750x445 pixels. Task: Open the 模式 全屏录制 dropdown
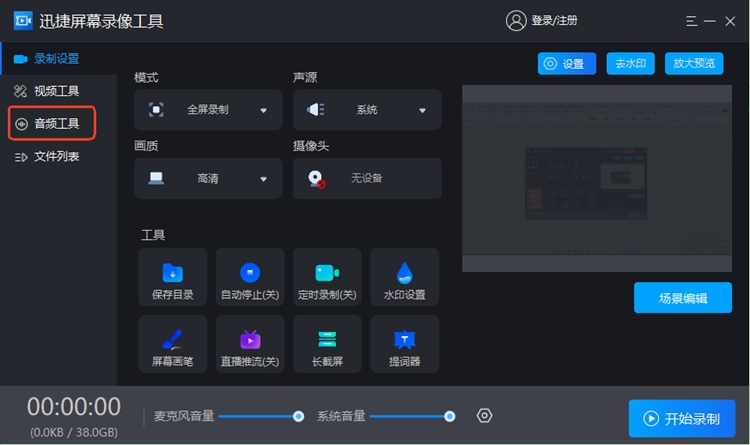tap(208, 110)
